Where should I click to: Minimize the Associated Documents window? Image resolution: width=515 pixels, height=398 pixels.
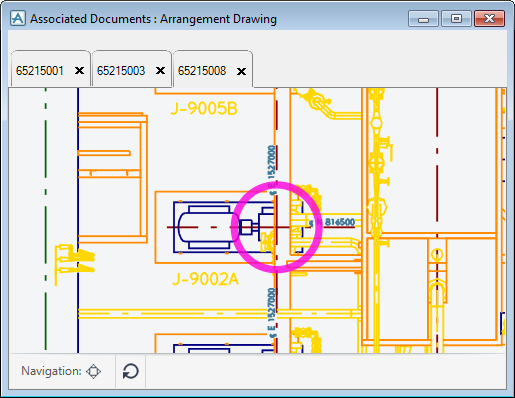click(423, 19)
